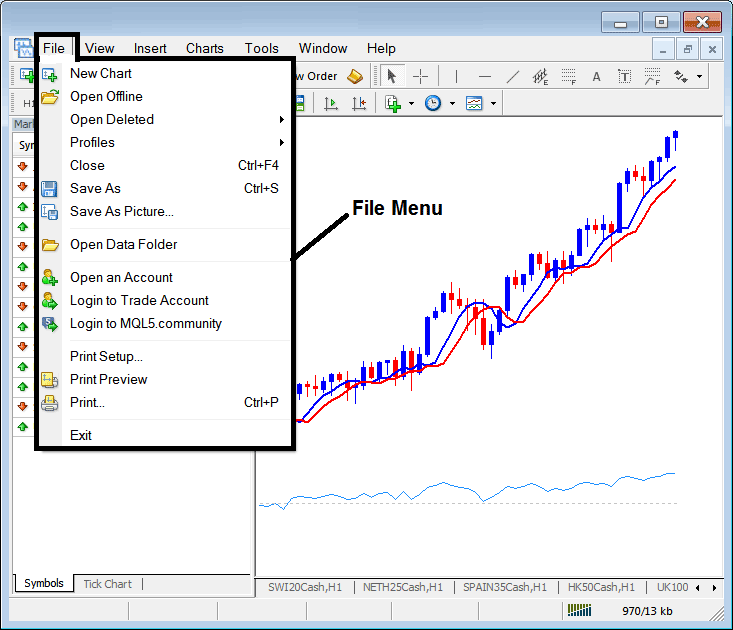
Task: Choose Open Offline in the File menu
Action: pyautogui.click(x=166, y=96)
